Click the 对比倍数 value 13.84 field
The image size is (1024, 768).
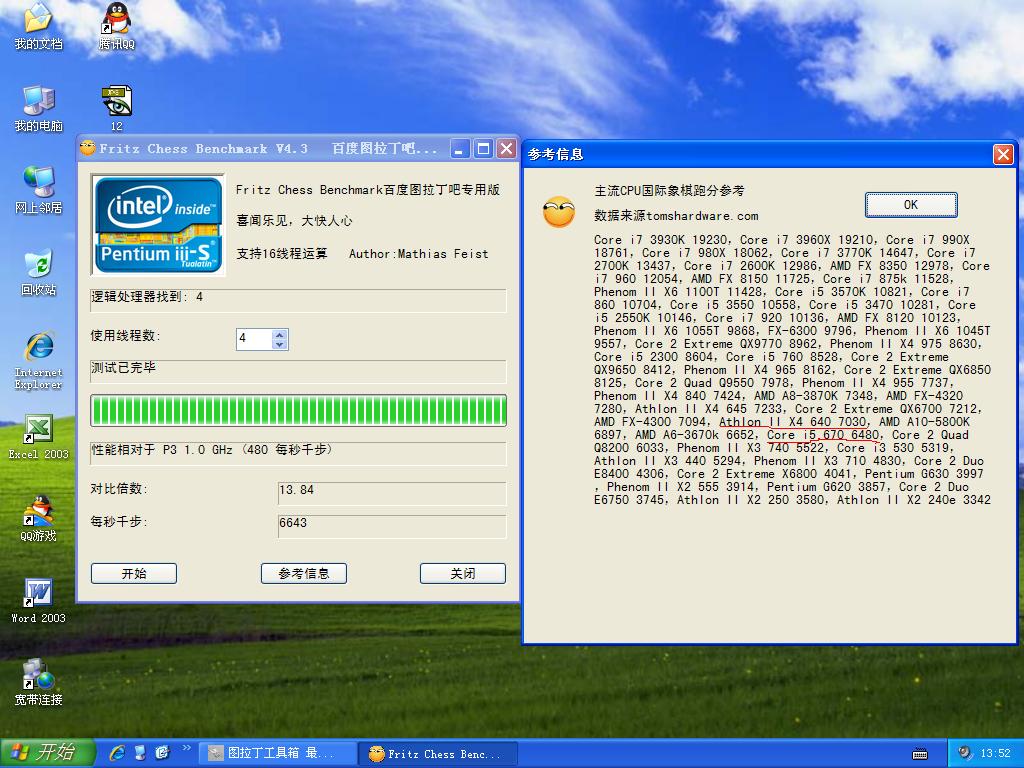392,493
